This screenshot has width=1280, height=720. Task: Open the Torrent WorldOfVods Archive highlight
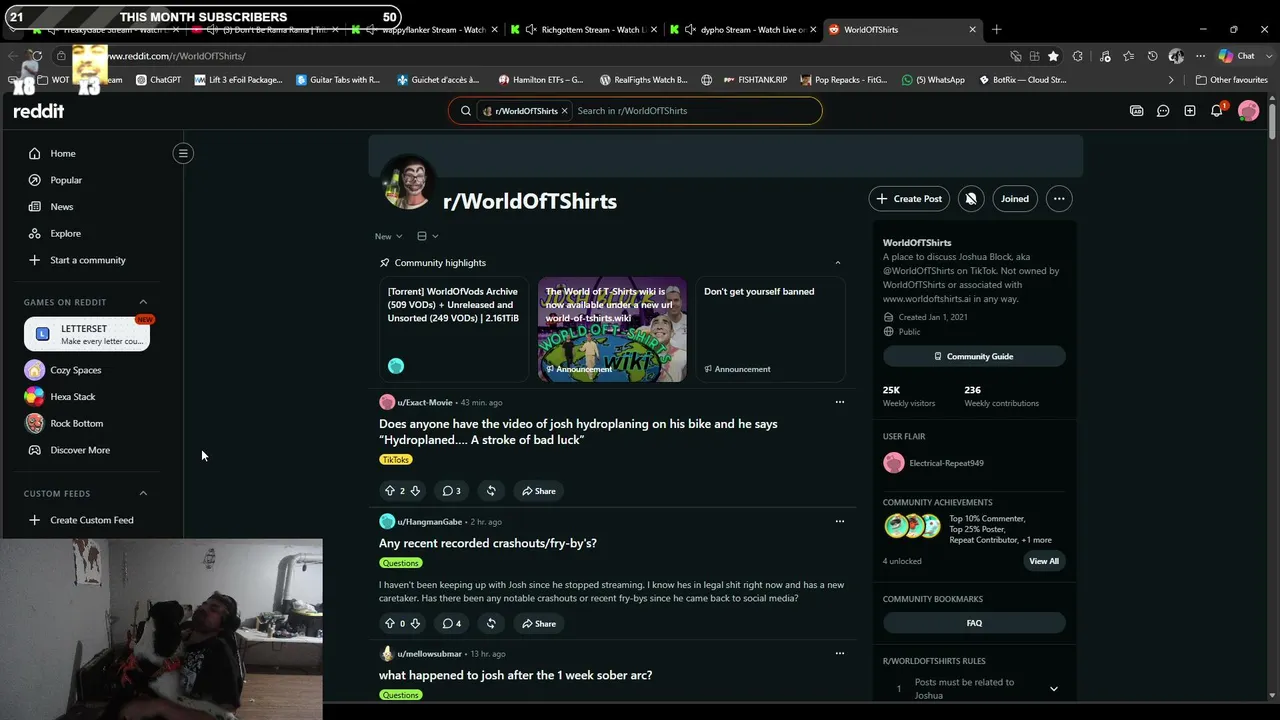[453, 329]
